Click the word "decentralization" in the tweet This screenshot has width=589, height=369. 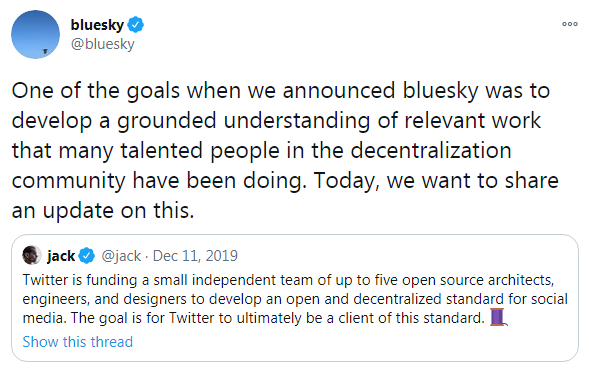pyautogui.click(x=431, y=150)
